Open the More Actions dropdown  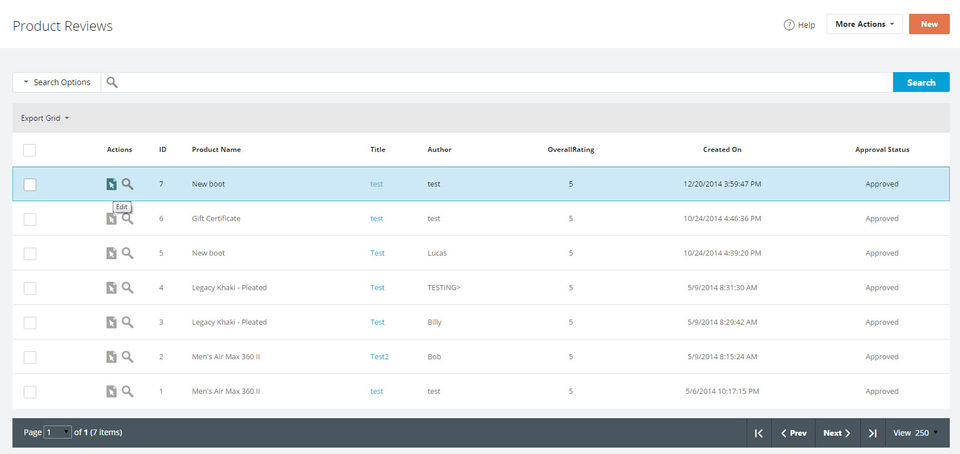pos(864,24)
